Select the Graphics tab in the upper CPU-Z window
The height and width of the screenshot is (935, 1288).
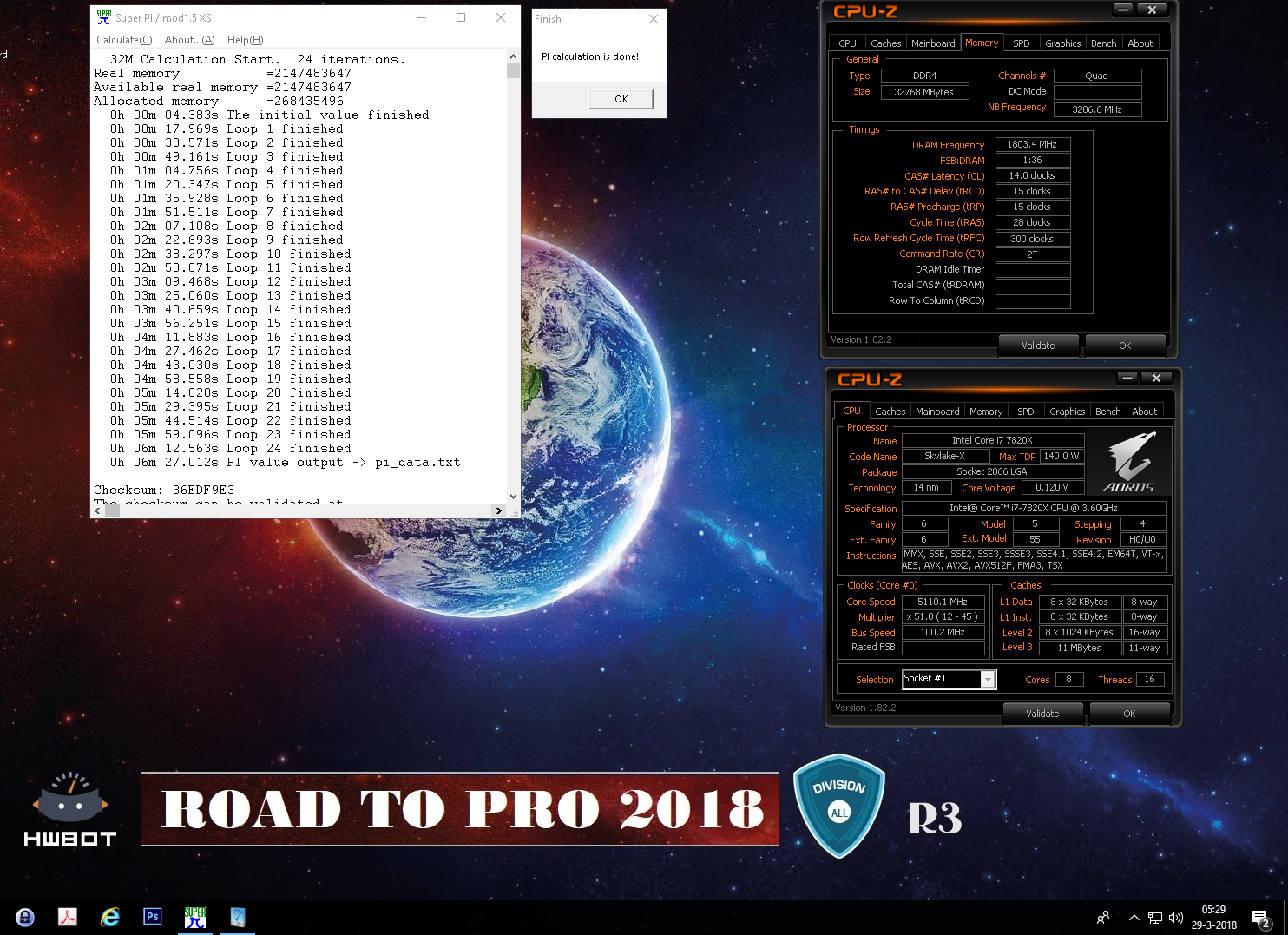pyautogui.click(x=1062, y=43)
